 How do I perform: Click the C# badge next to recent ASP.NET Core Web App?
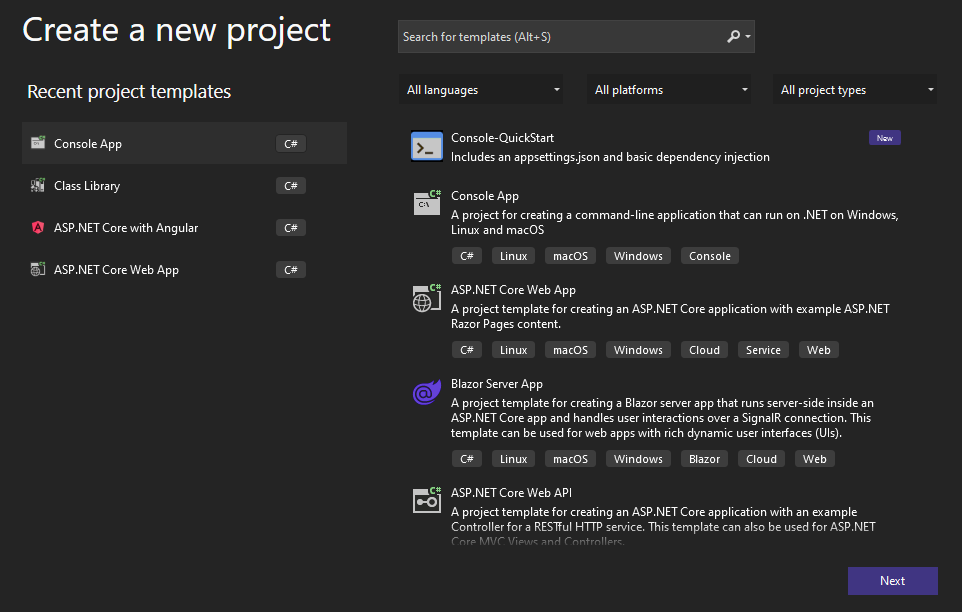click(291, 270)
